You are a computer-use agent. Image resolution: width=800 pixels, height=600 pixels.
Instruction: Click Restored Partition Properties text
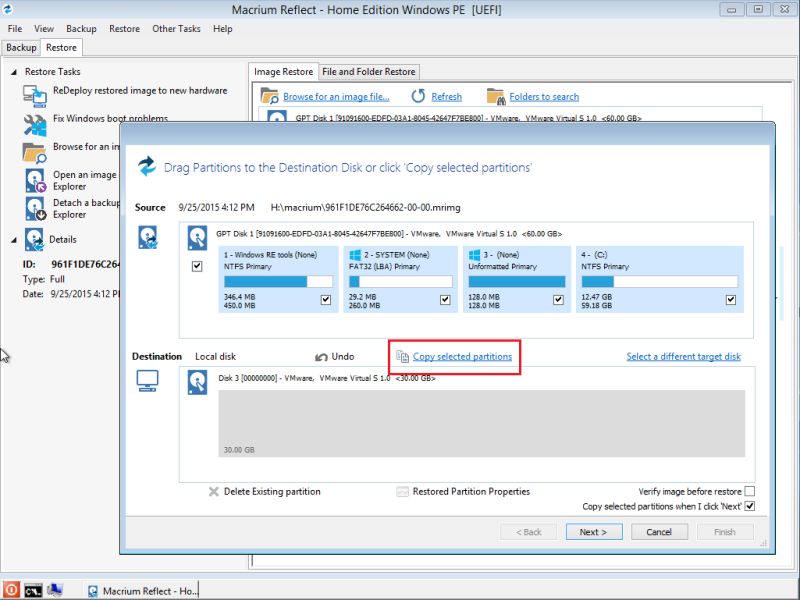[471, 492]
